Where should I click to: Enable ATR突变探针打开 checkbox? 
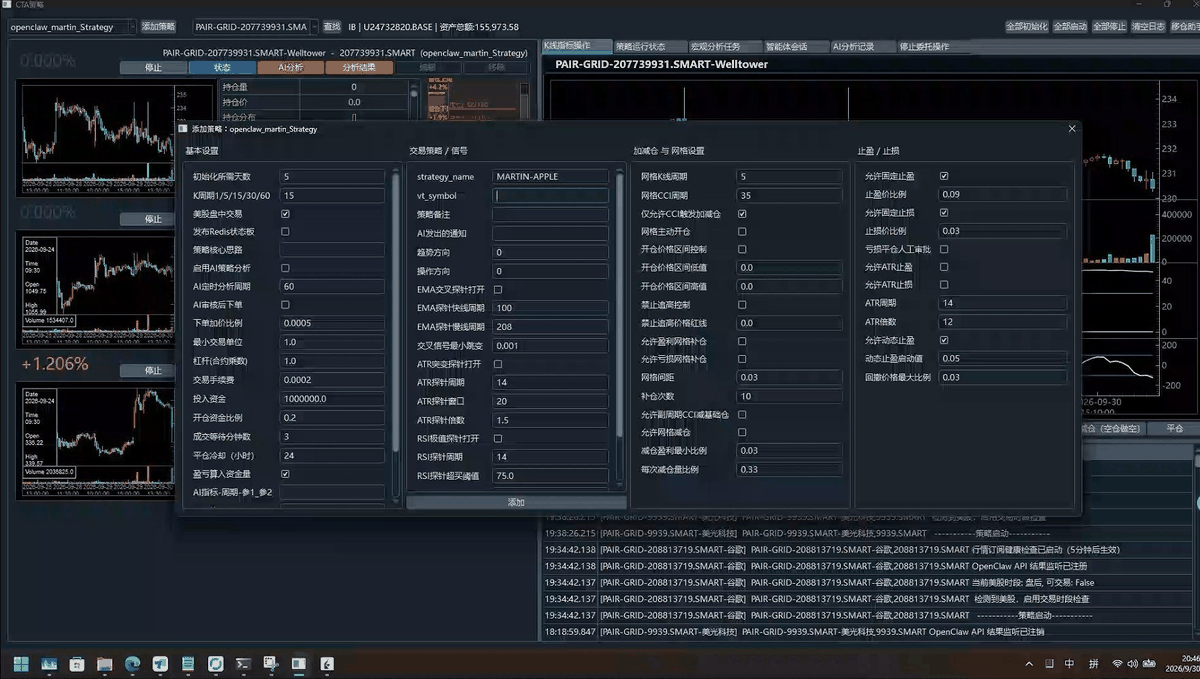[498, 364]
